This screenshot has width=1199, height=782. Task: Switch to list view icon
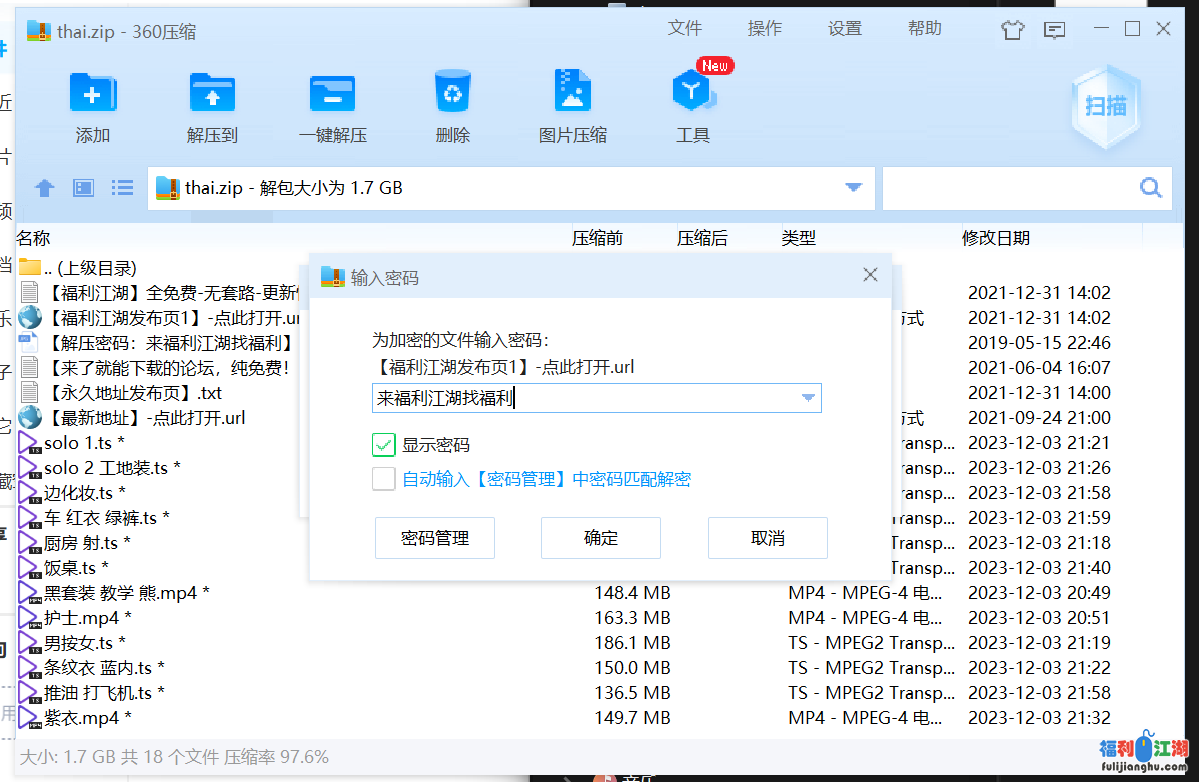point(122,187)
